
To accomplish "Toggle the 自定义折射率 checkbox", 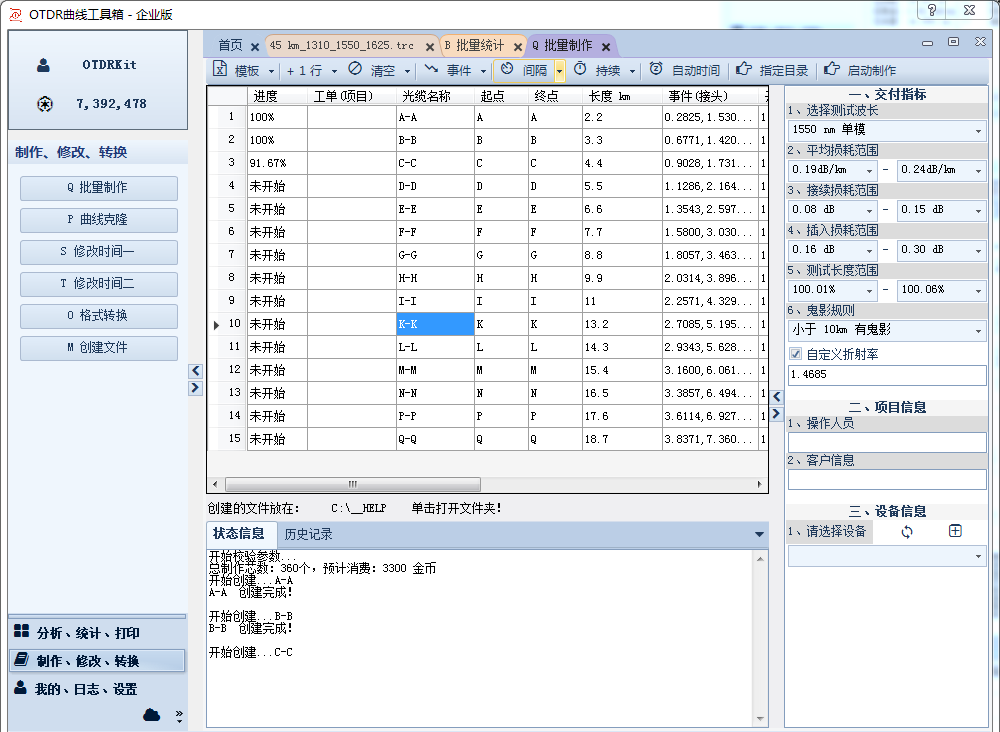I will click(796, 354).
